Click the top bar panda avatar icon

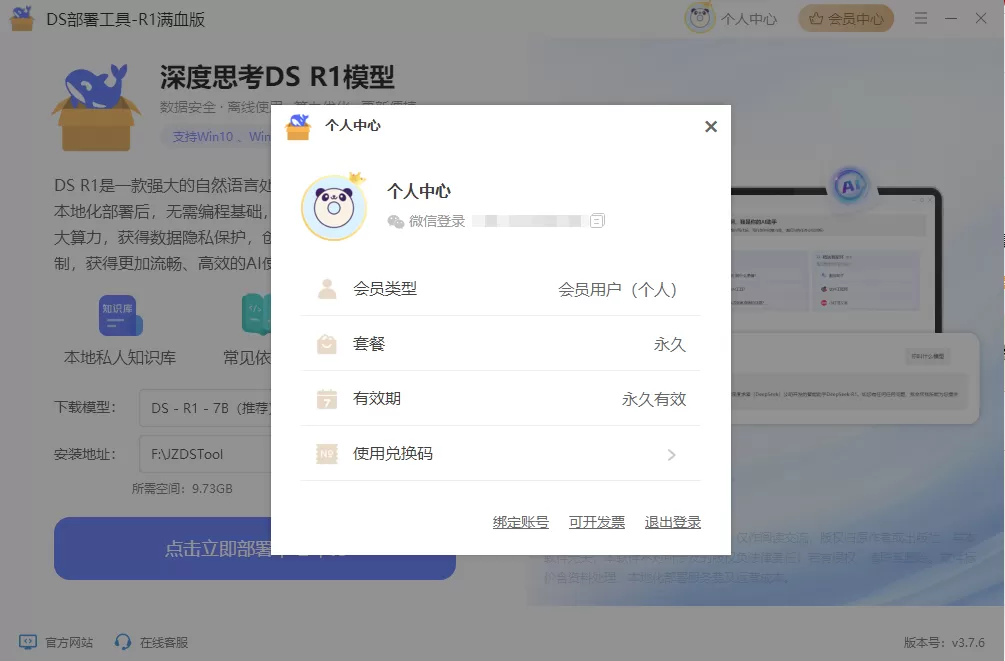(x=699, y=18)
